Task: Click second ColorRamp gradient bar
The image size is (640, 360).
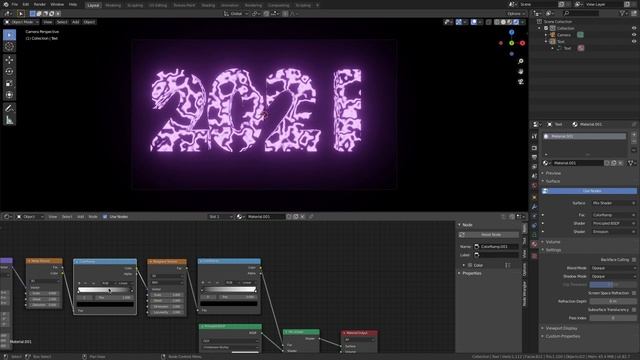Action: coord(229,289)
